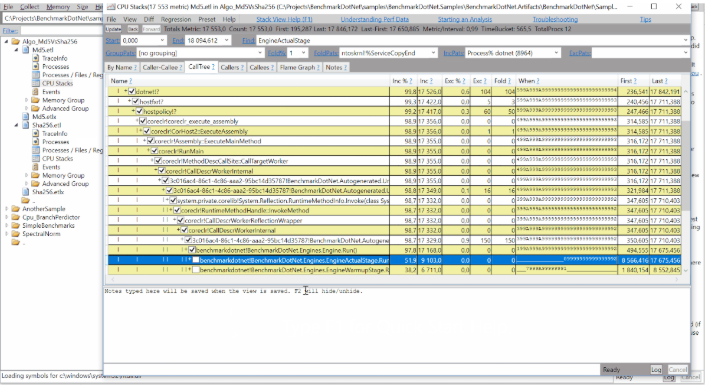
Task: Open the FoldPats dropdown
Action: tap(433, 53)
